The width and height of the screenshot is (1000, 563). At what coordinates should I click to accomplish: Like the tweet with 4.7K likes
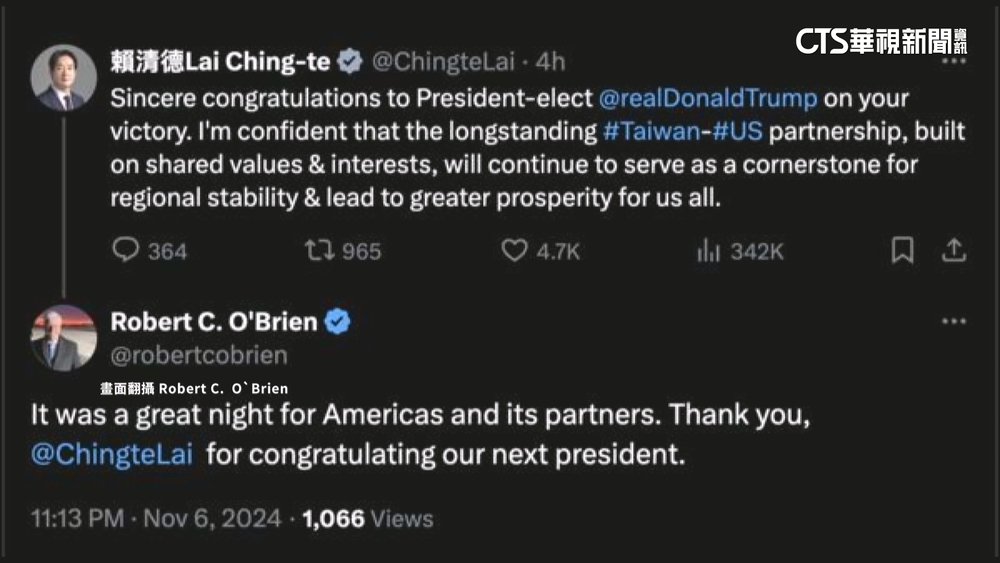point(514,250)
